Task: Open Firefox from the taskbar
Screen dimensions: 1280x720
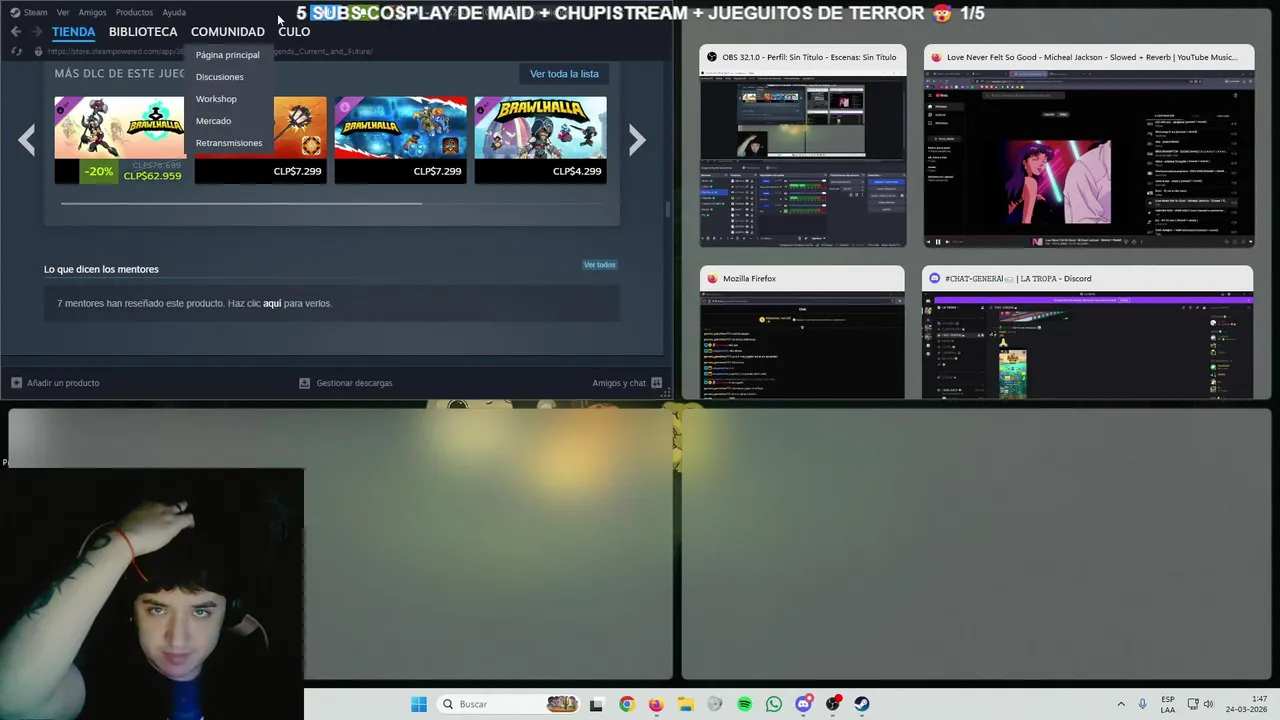Action: [x=656, y=704]
